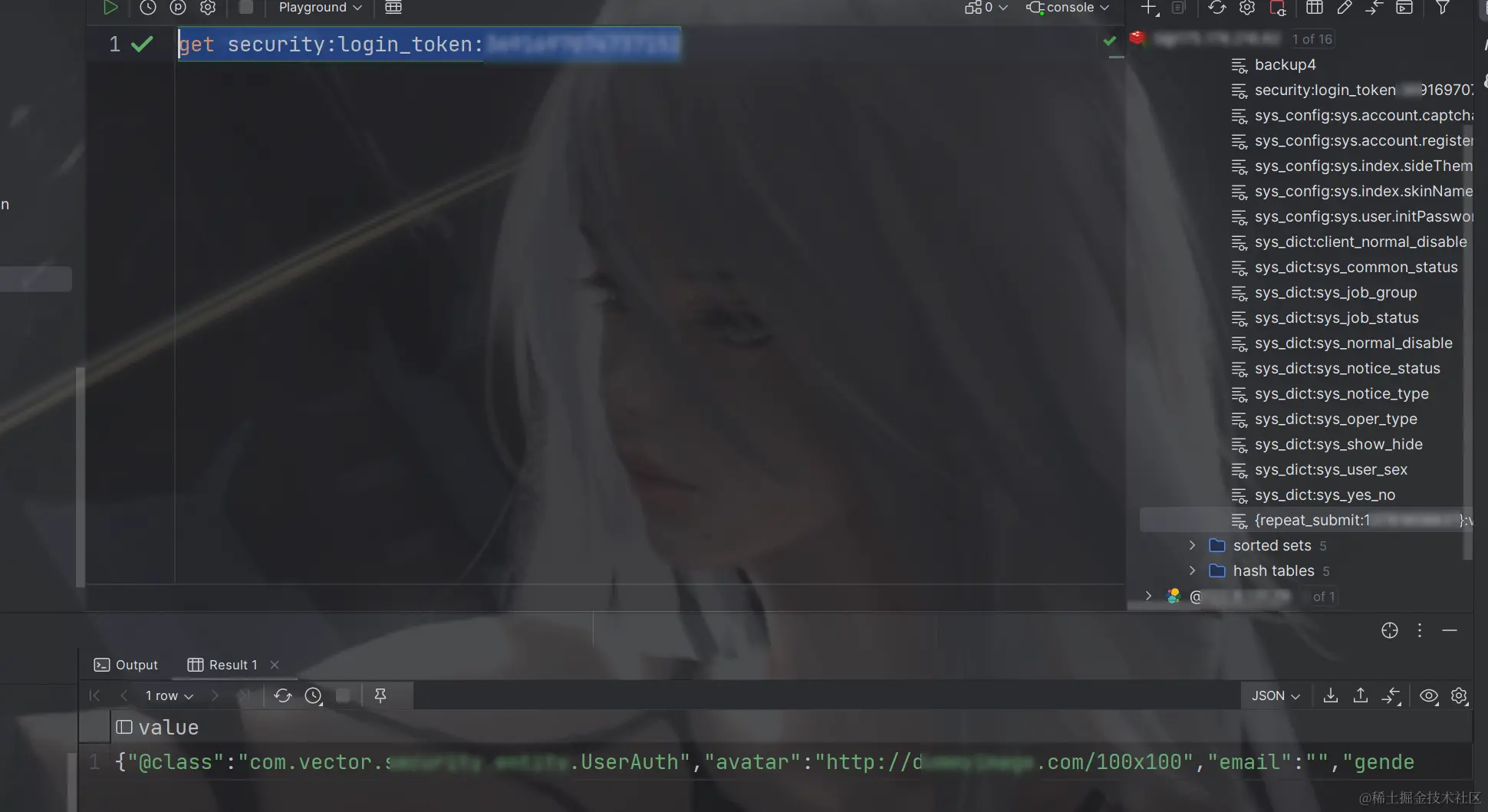Open the JSON data extractor dropdown
Image resolution: width=1488 pixels, height=812 pixels.
pos(1276,695)
